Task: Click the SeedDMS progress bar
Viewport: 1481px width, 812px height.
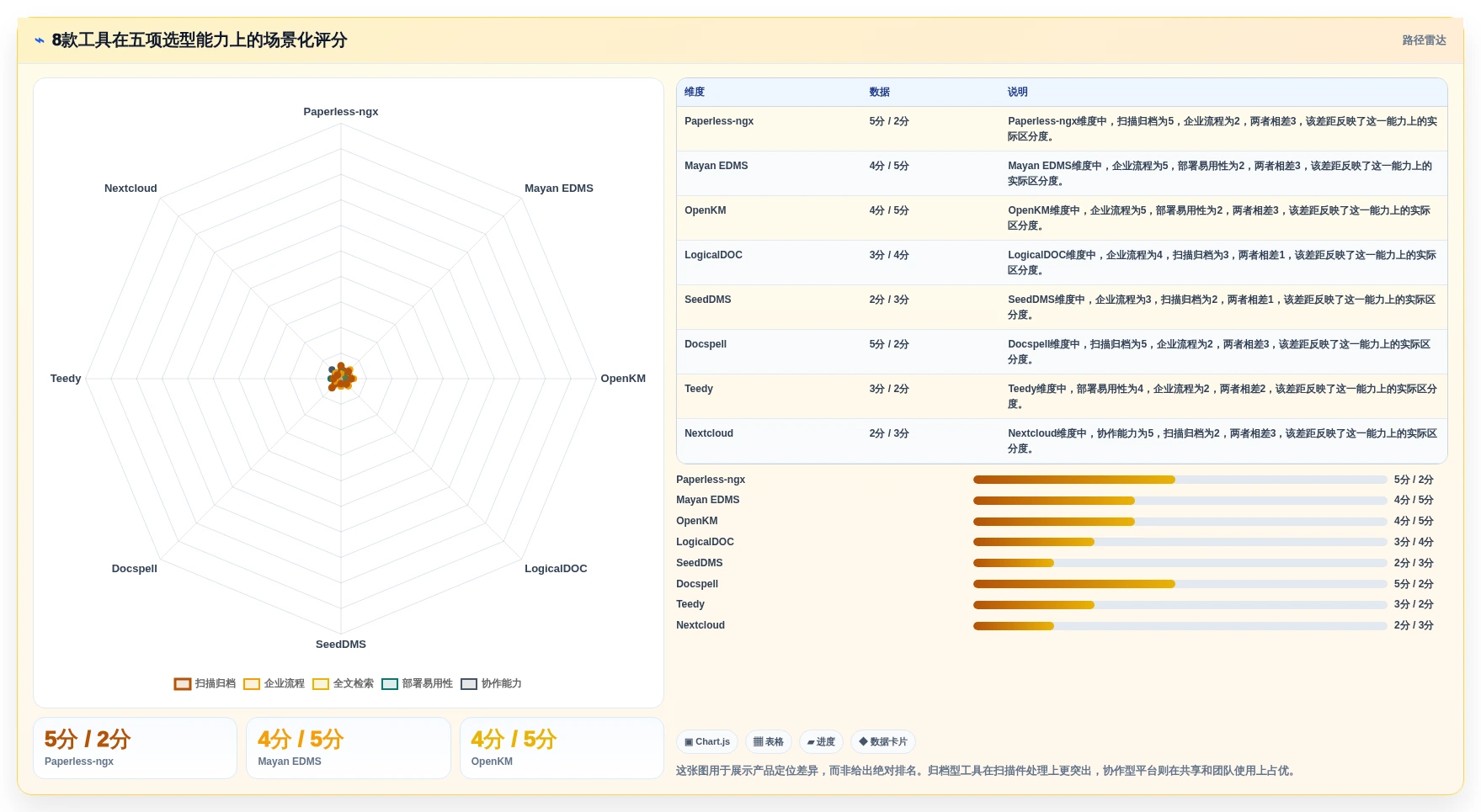Action: pyautogui.click(x=1180, y=563)
